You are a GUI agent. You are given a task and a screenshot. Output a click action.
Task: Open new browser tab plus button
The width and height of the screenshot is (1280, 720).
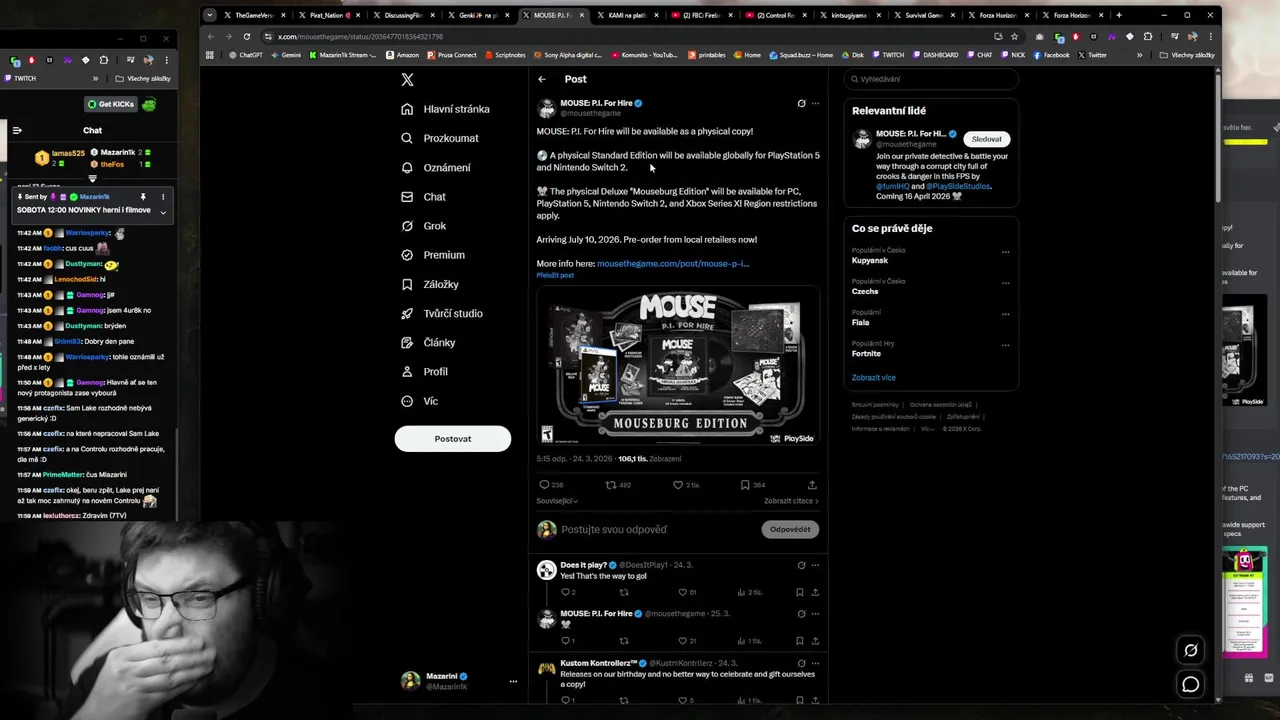(1118, 15)
